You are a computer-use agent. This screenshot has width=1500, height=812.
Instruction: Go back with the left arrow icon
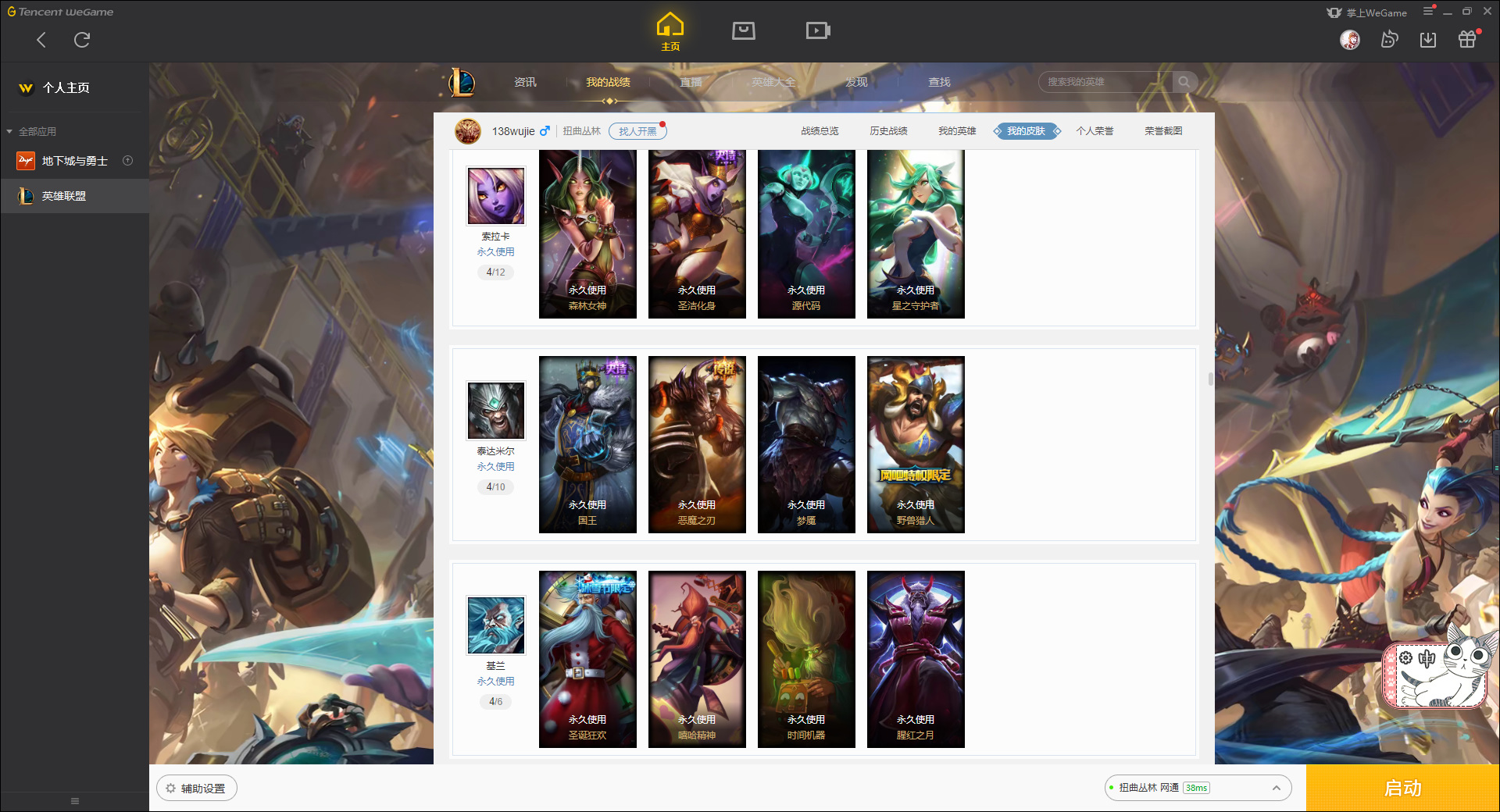point(41,40)
